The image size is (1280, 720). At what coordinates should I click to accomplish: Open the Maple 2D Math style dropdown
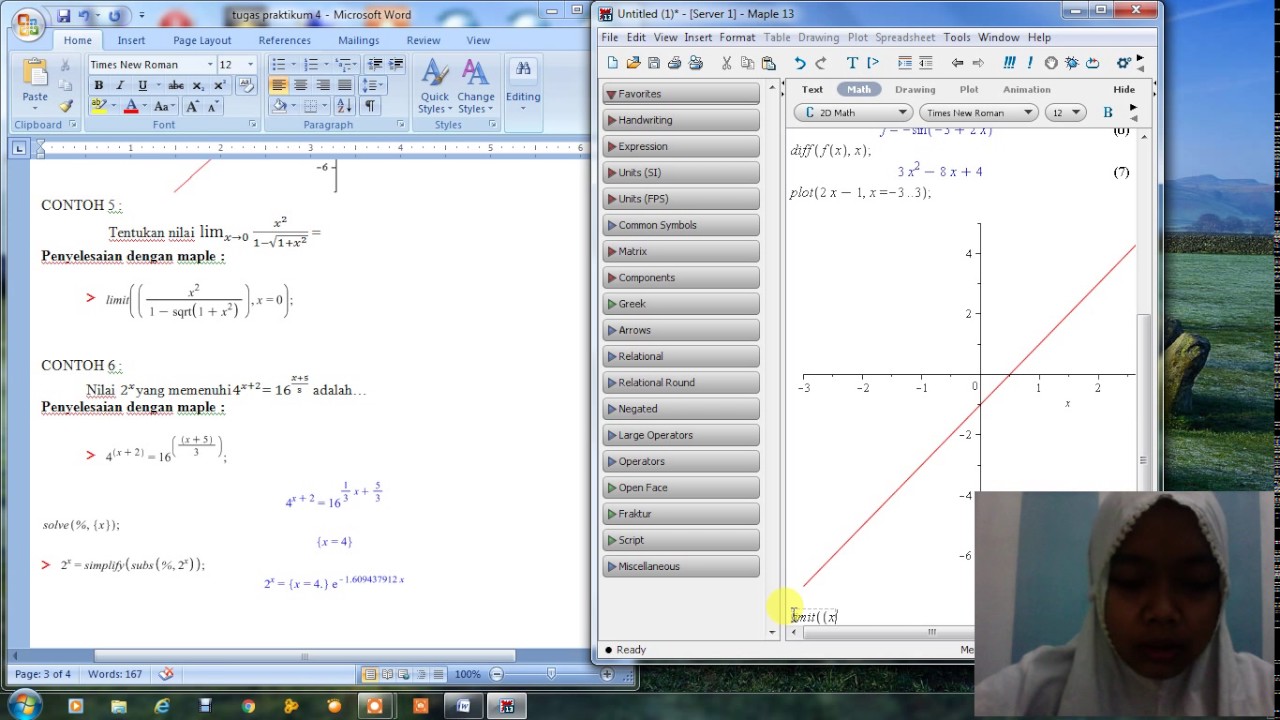click(853, 113)
